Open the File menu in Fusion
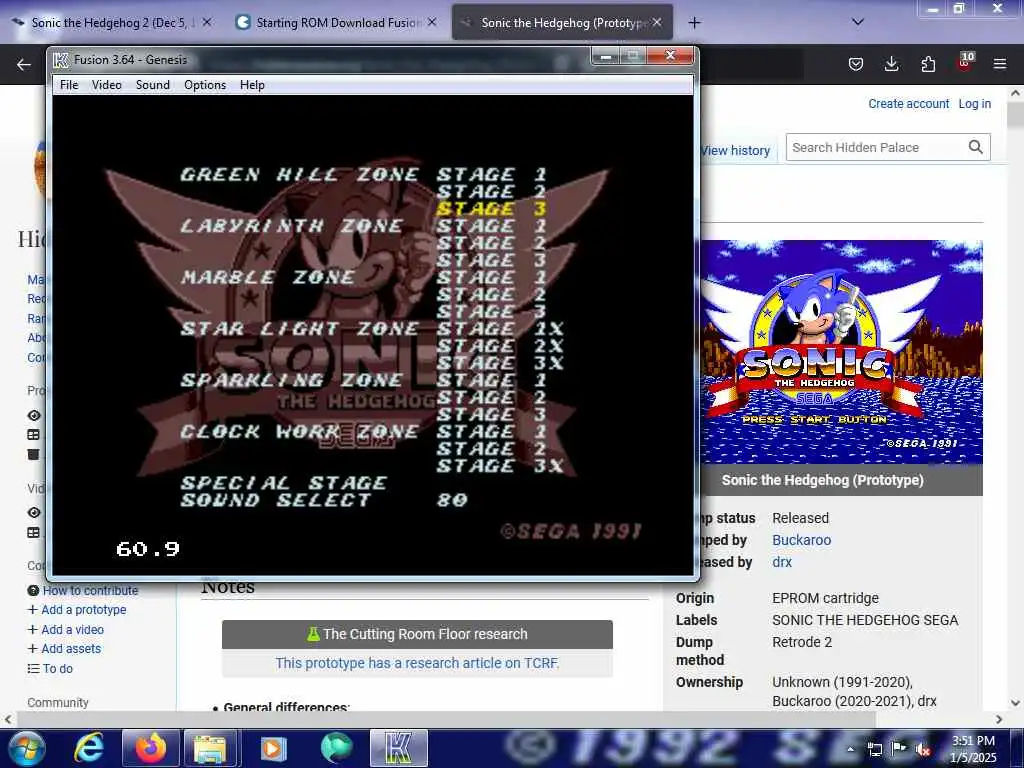The image size is (1024, 768). [x=69, y=85]
